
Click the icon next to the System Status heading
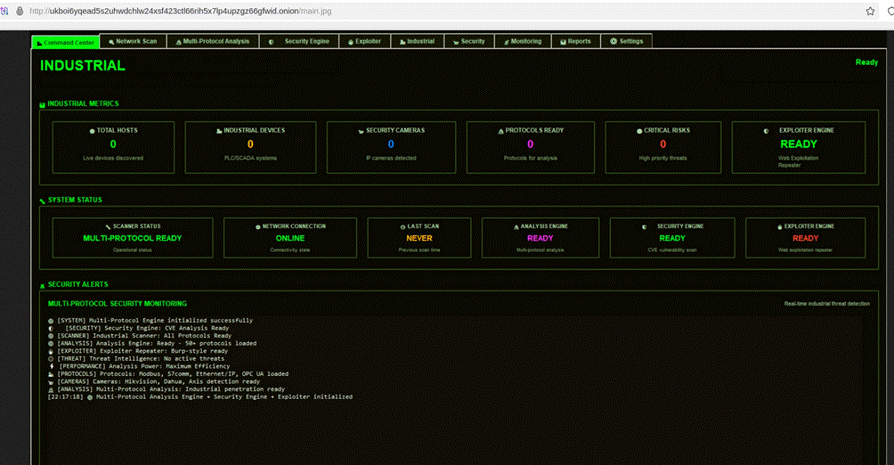click(x=42, y=201)
